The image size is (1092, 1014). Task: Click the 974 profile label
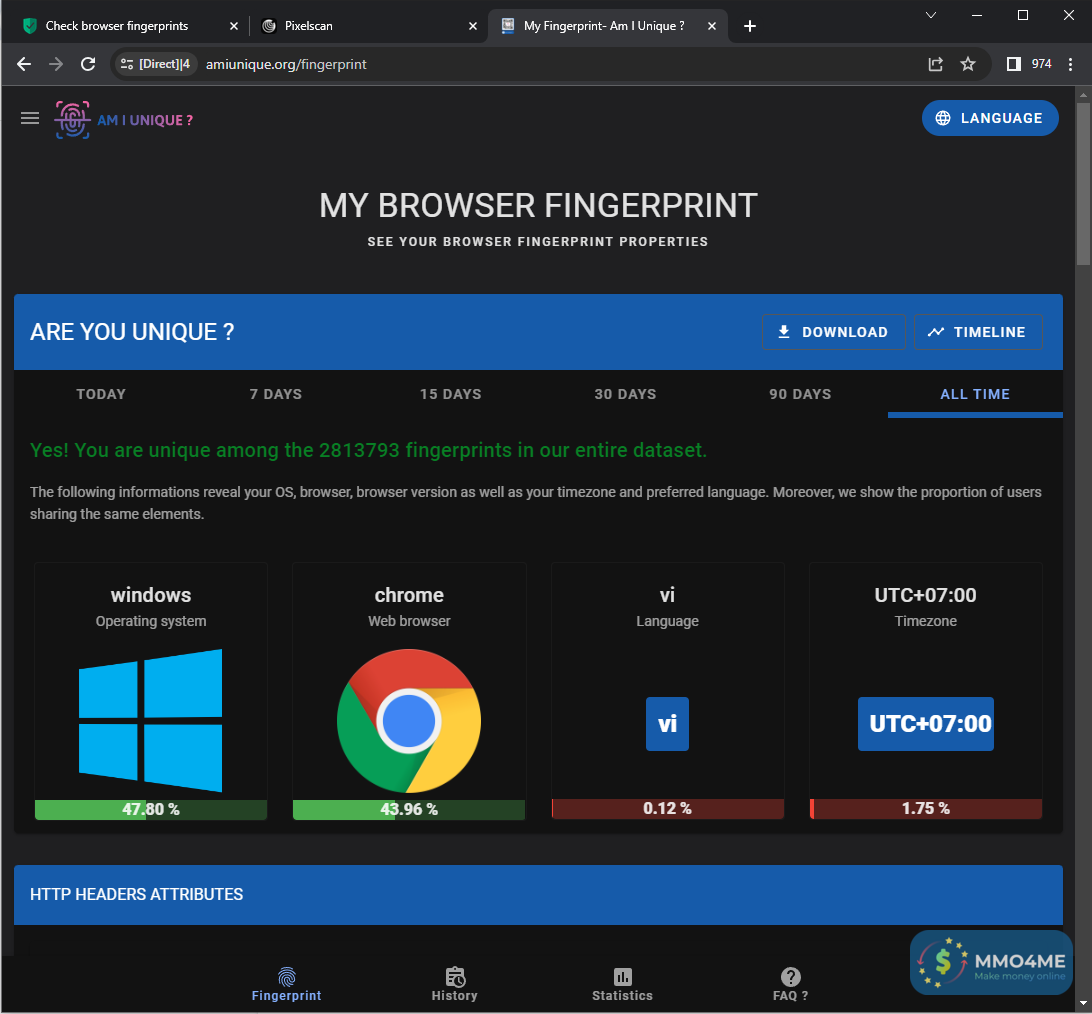1041,64
